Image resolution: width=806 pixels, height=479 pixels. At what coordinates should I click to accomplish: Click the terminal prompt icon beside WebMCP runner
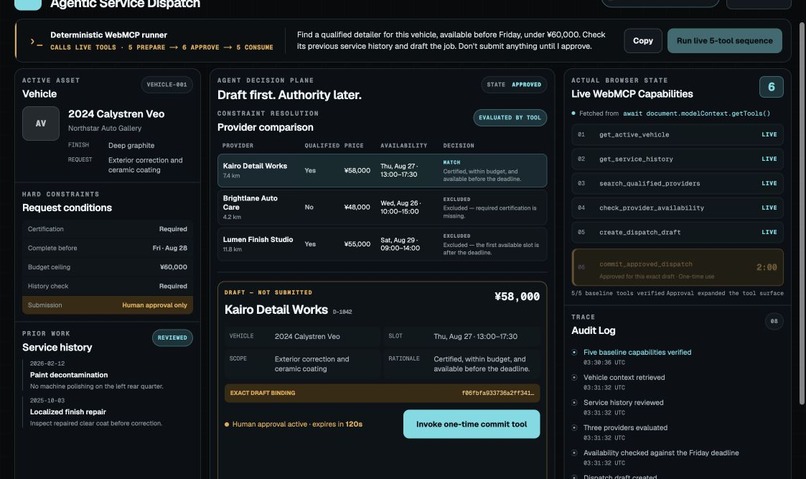tap(36, 42)
